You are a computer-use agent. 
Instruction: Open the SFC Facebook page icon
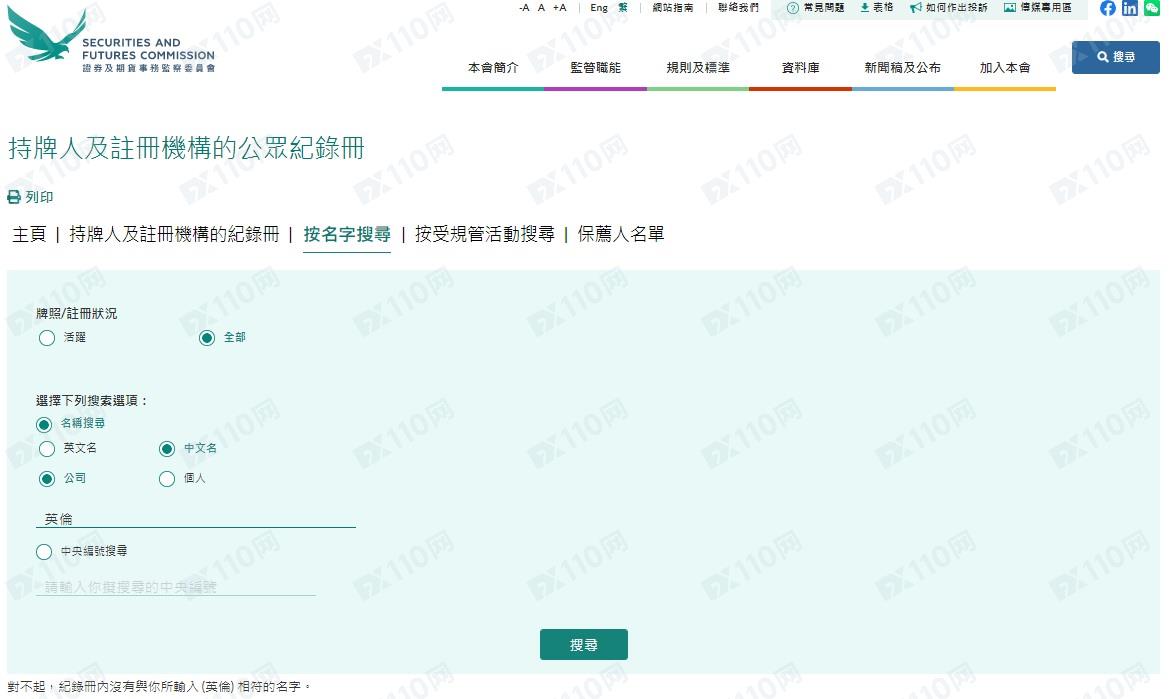(x=1108, y=8)
